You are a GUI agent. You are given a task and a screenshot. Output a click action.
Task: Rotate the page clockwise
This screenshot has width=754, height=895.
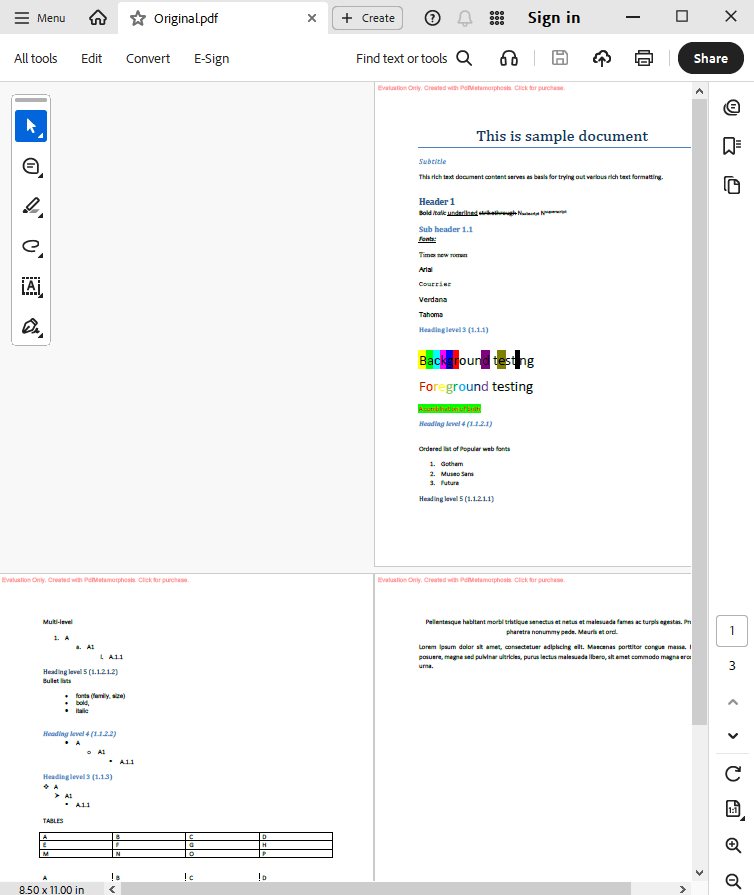pyautogui.click(x=733, y=774)
